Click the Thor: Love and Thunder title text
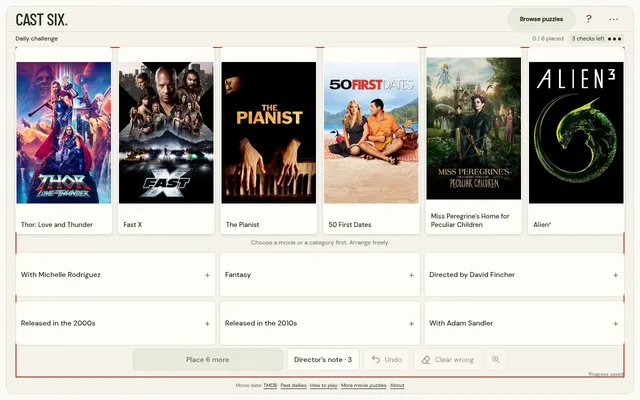640x400 pixels. (57, 224)
